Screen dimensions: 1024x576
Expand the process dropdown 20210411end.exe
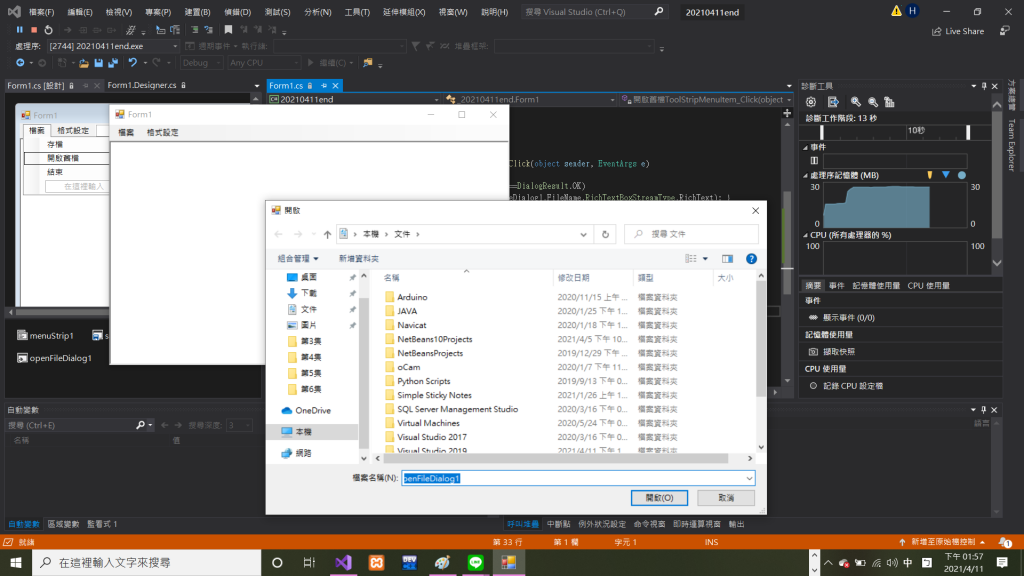175,46
